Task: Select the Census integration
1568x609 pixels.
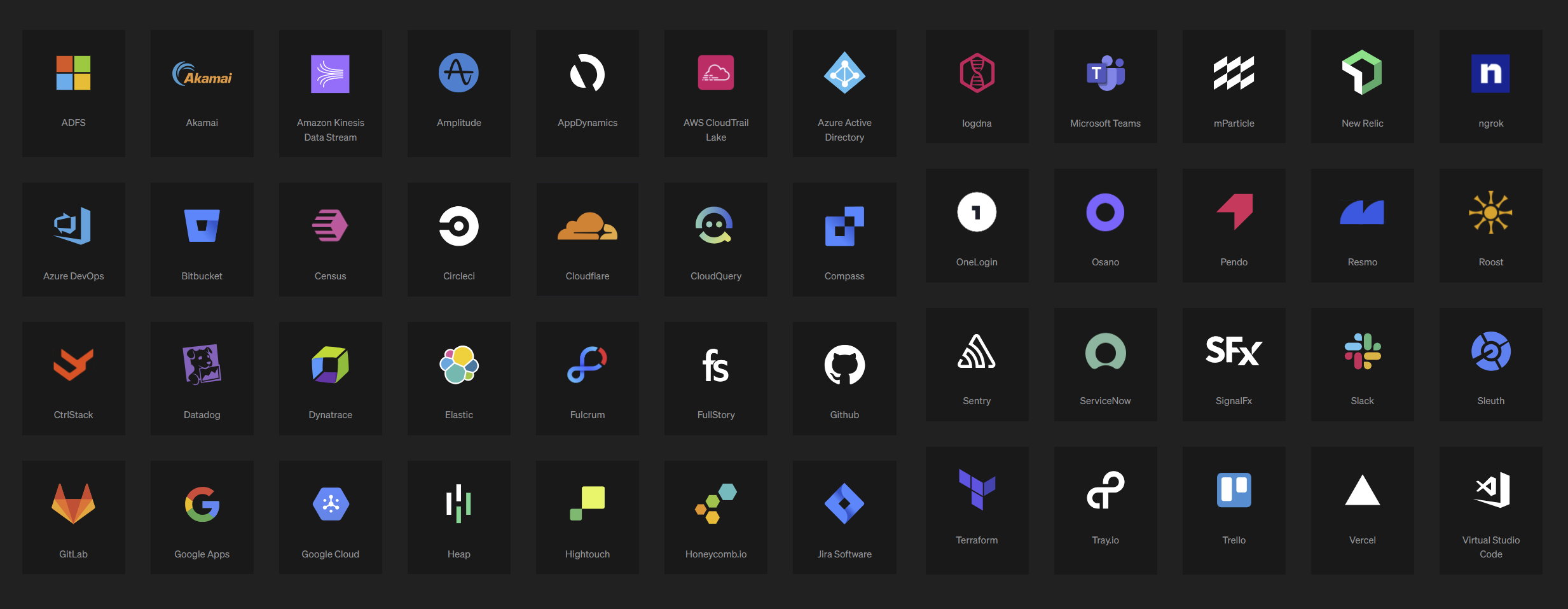Action: pyautogui.click(x=331, y=239)
